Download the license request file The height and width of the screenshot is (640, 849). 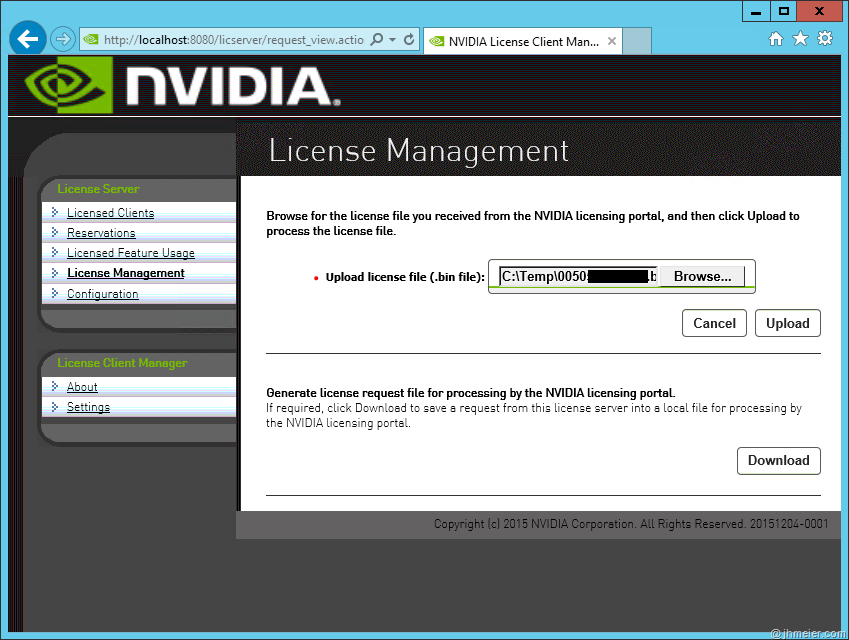point(778,460)
